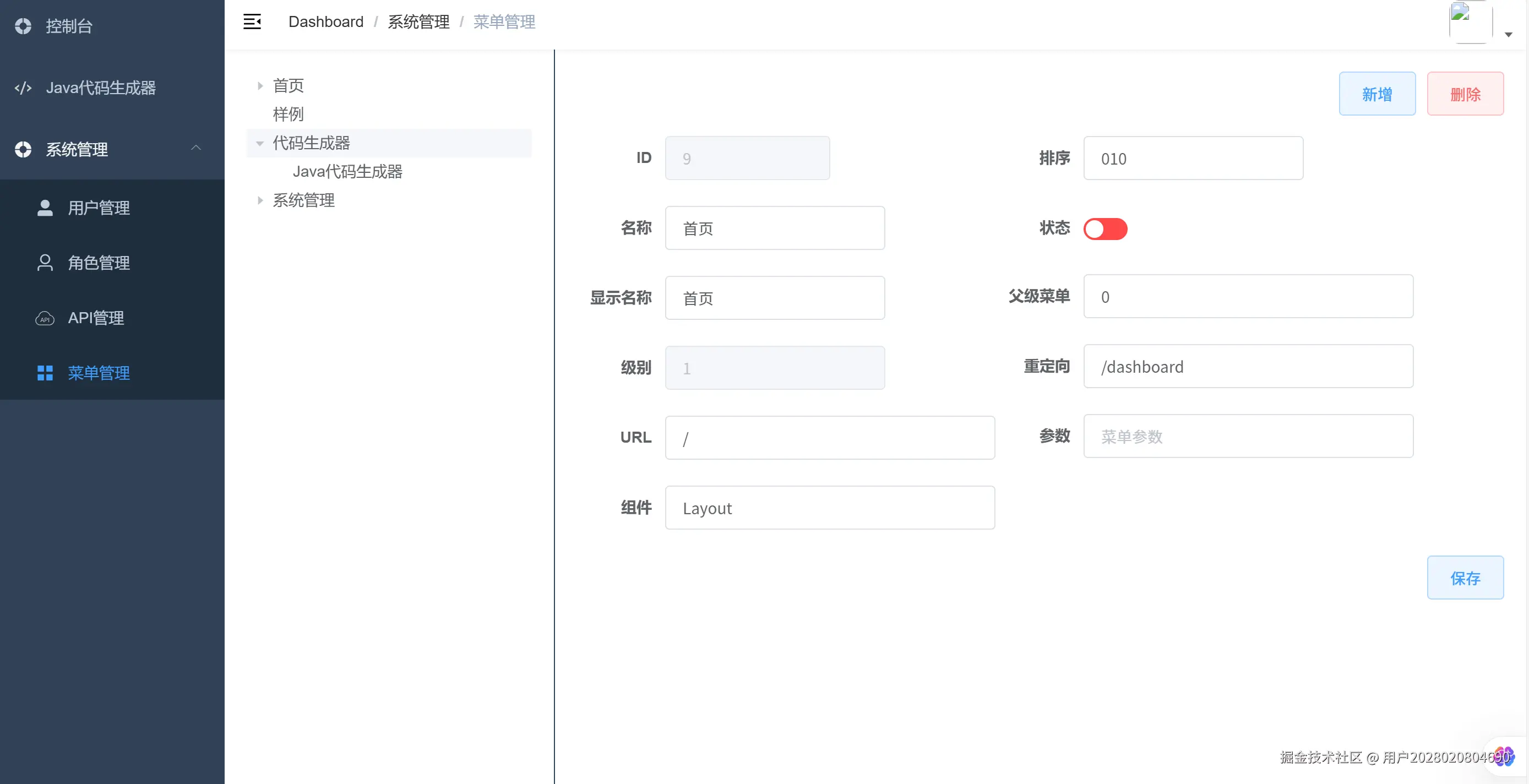The image size is (1529, 784).
Task: Click the 删除 delete button
Action: pos(1465,94)
